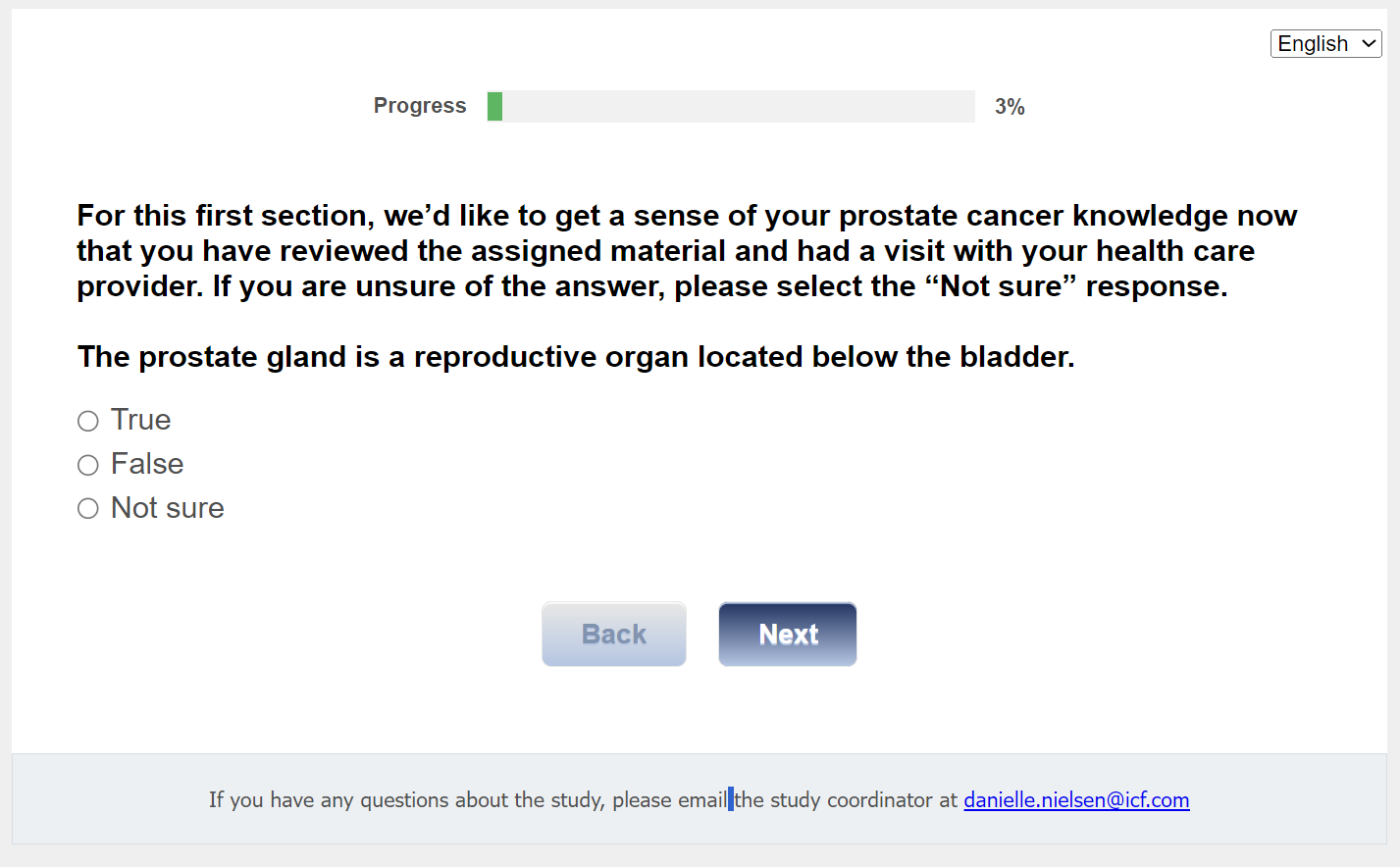Click the empty gray progress bar area
1400x867 pixels.
point(738,106)
